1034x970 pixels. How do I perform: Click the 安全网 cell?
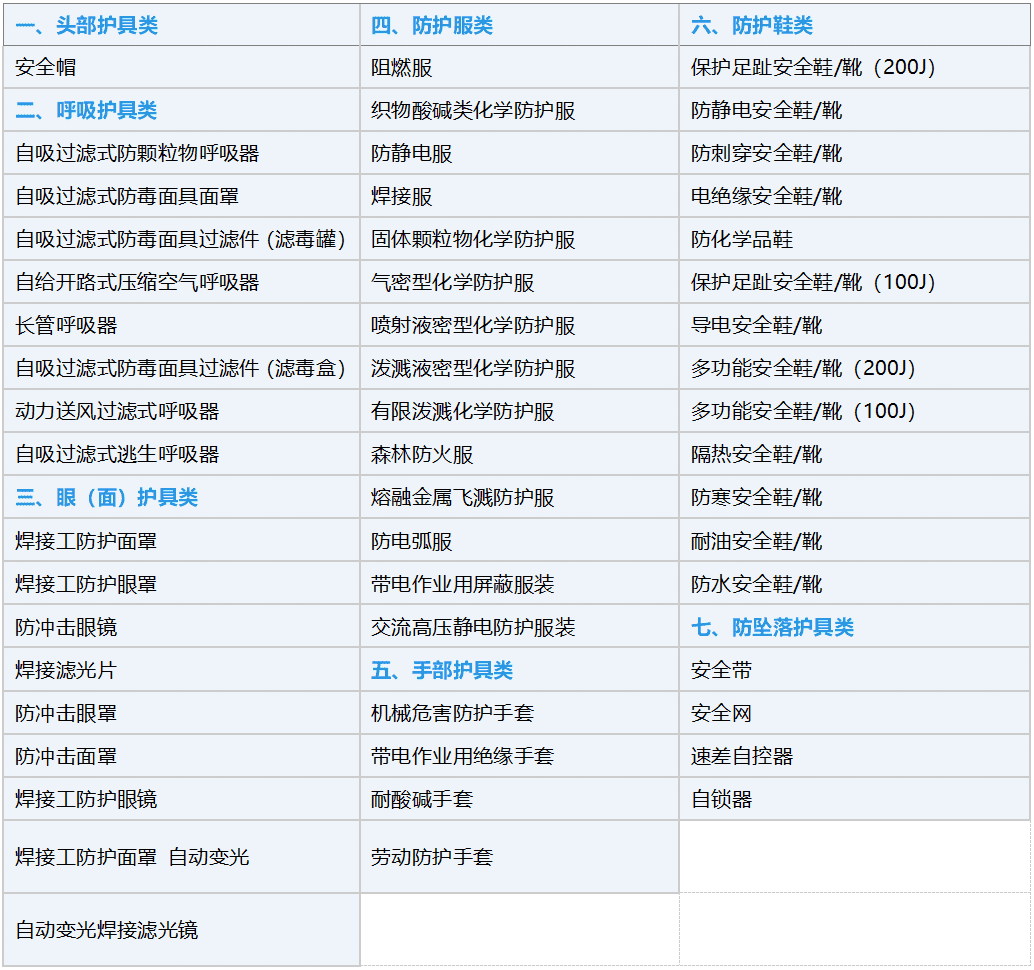[855, 713]
